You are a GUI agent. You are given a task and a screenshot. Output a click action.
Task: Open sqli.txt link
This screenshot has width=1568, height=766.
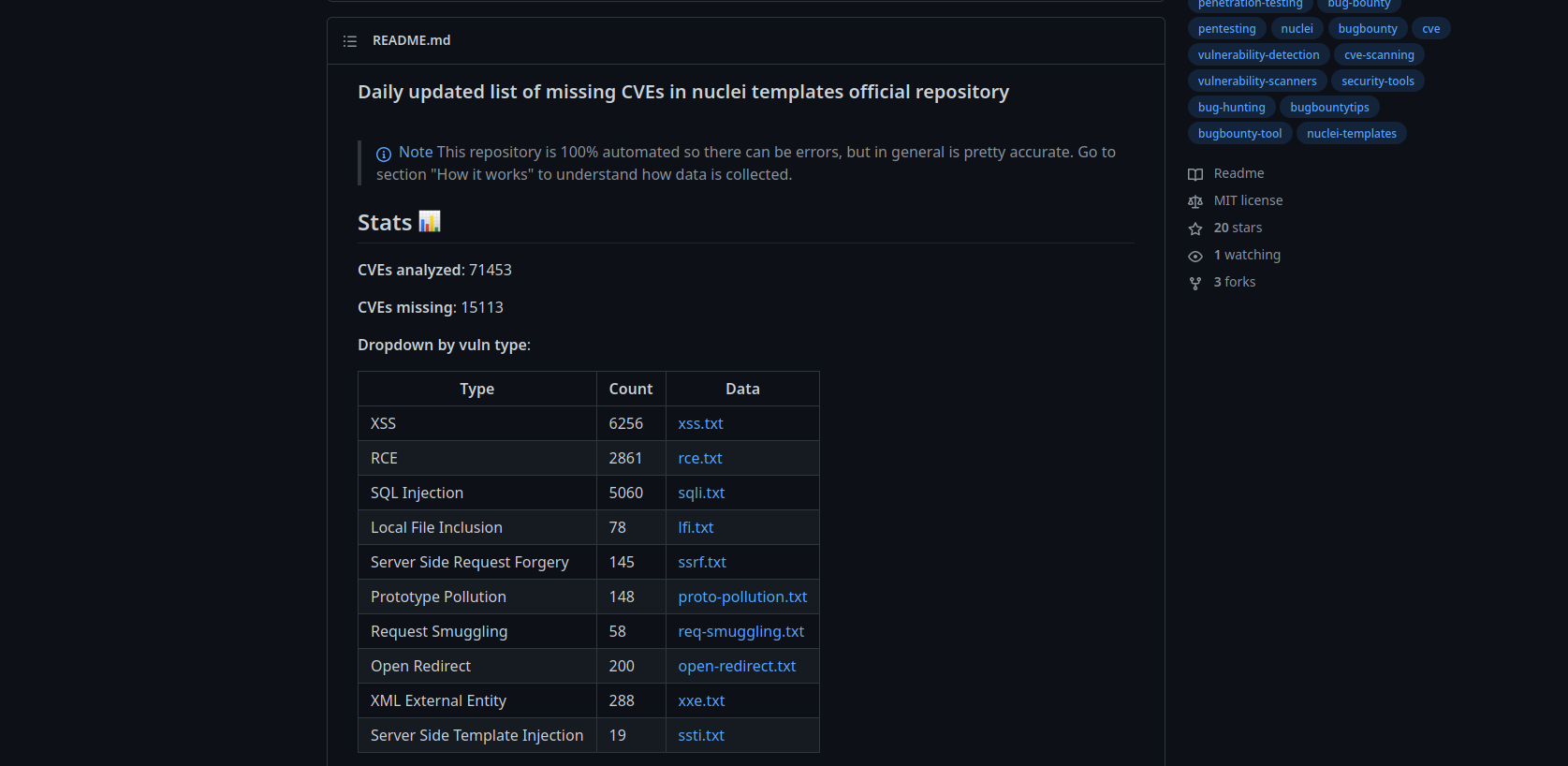[x=701, y=493]
